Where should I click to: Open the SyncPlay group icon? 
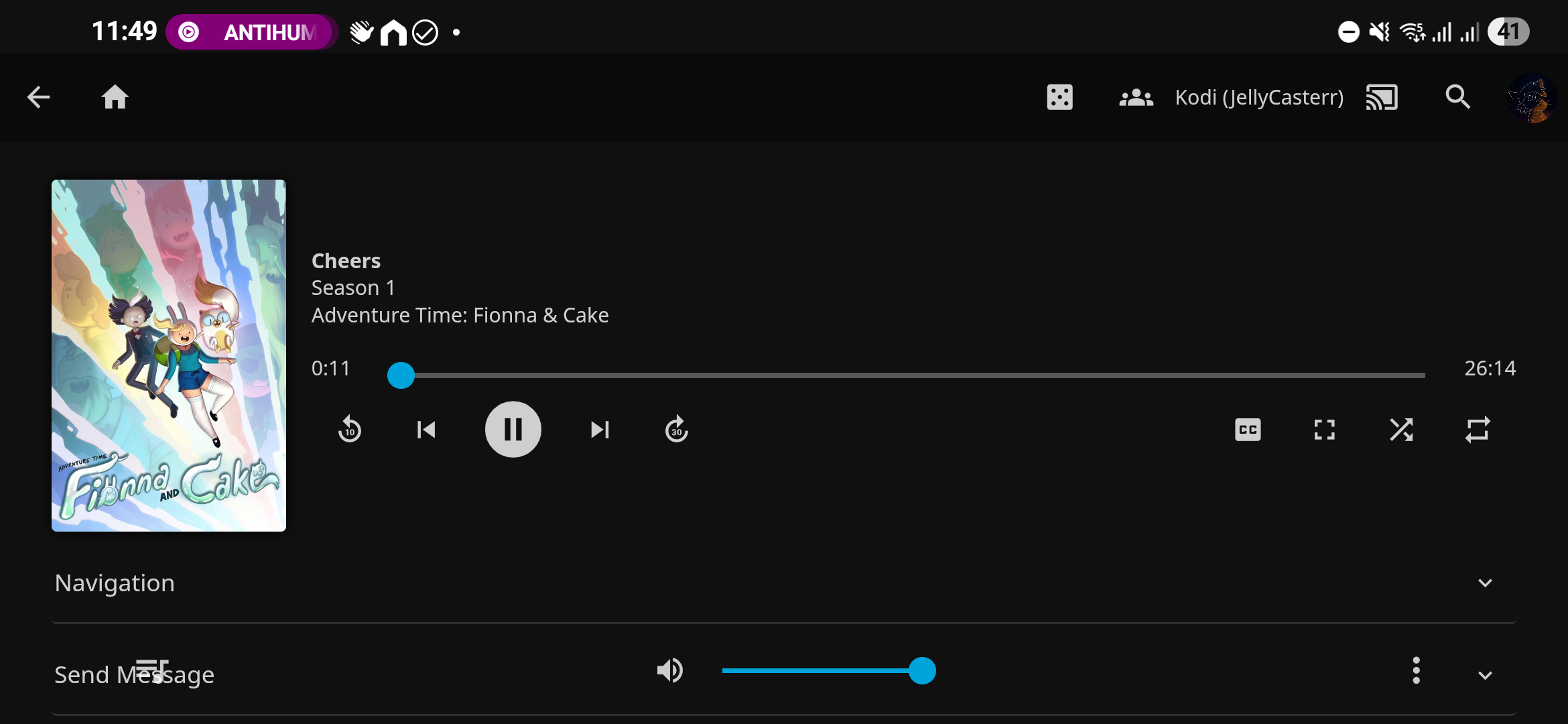click(1136, 98)
